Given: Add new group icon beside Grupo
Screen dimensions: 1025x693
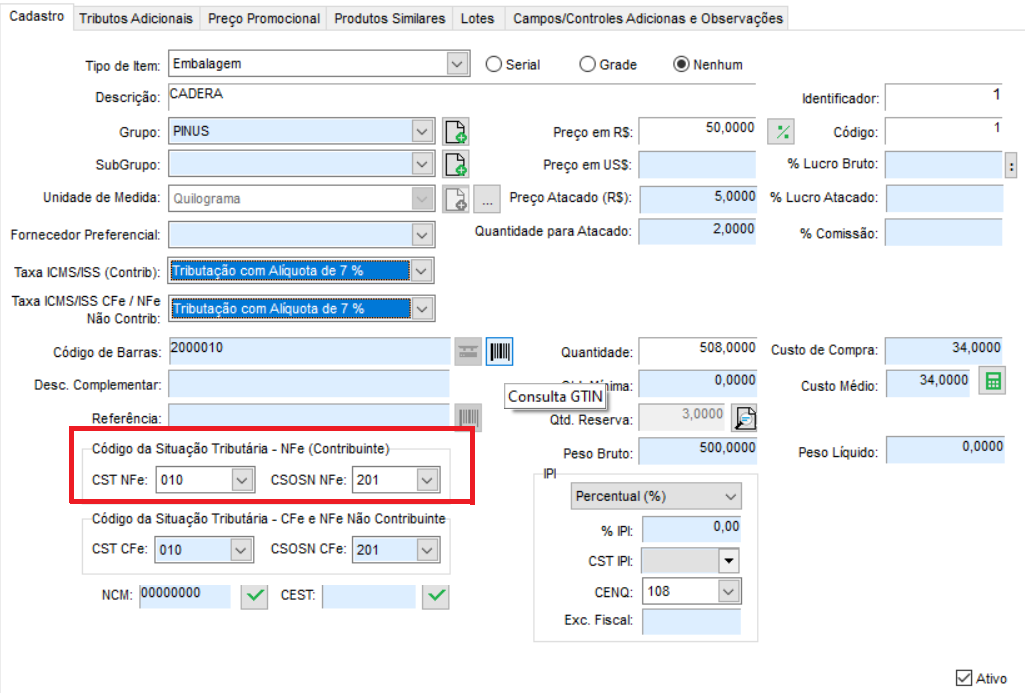Looking at the screenshot, I should [456, 131].
